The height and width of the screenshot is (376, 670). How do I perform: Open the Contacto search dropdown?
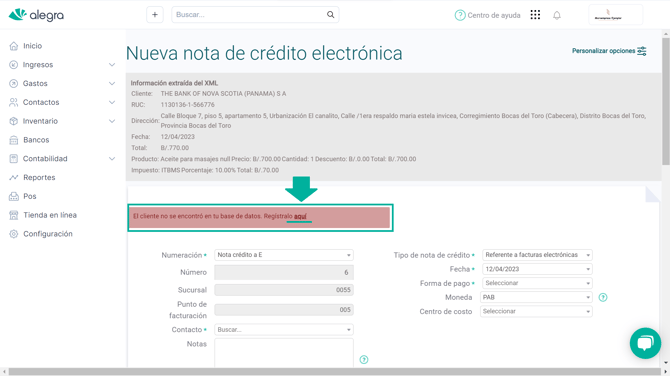284,329
